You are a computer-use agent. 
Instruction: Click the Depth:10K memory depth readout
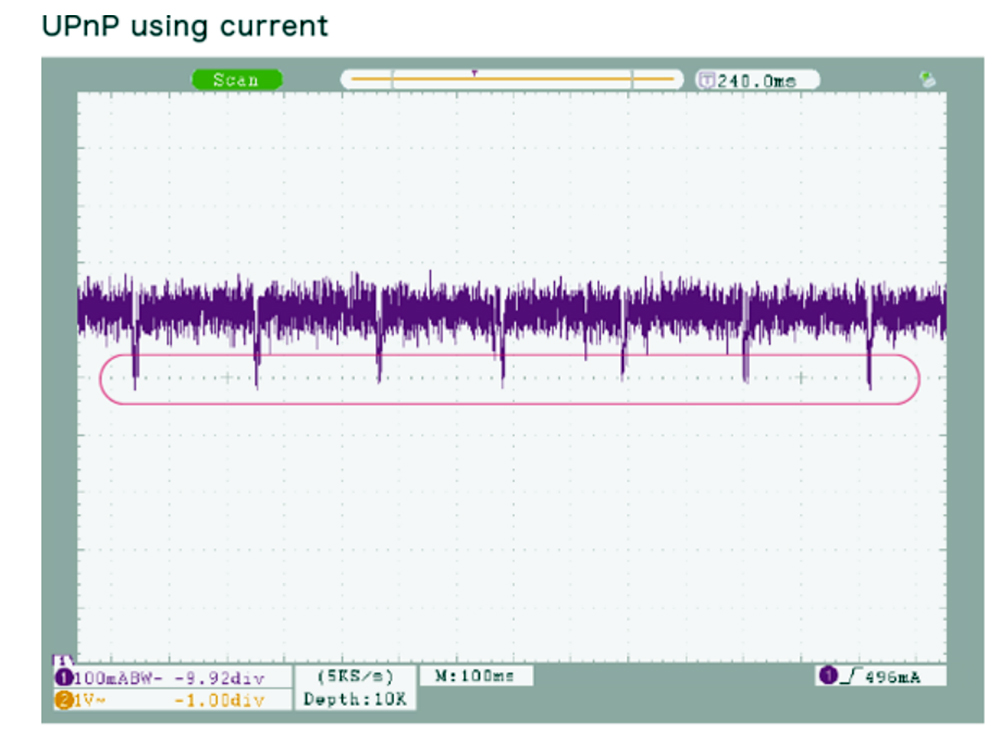pos(355,700)
